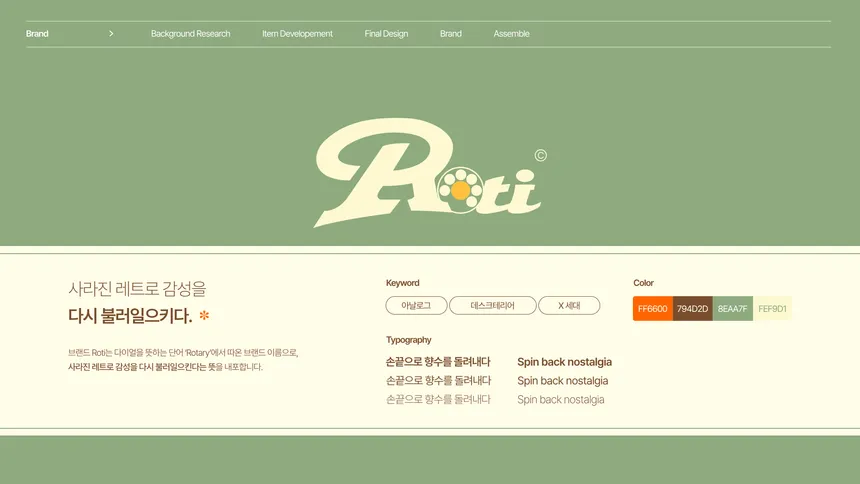This screenshot has width=860, height=484.
Task: Open the Background Research nav item
Action: click(x=190, y=33)
